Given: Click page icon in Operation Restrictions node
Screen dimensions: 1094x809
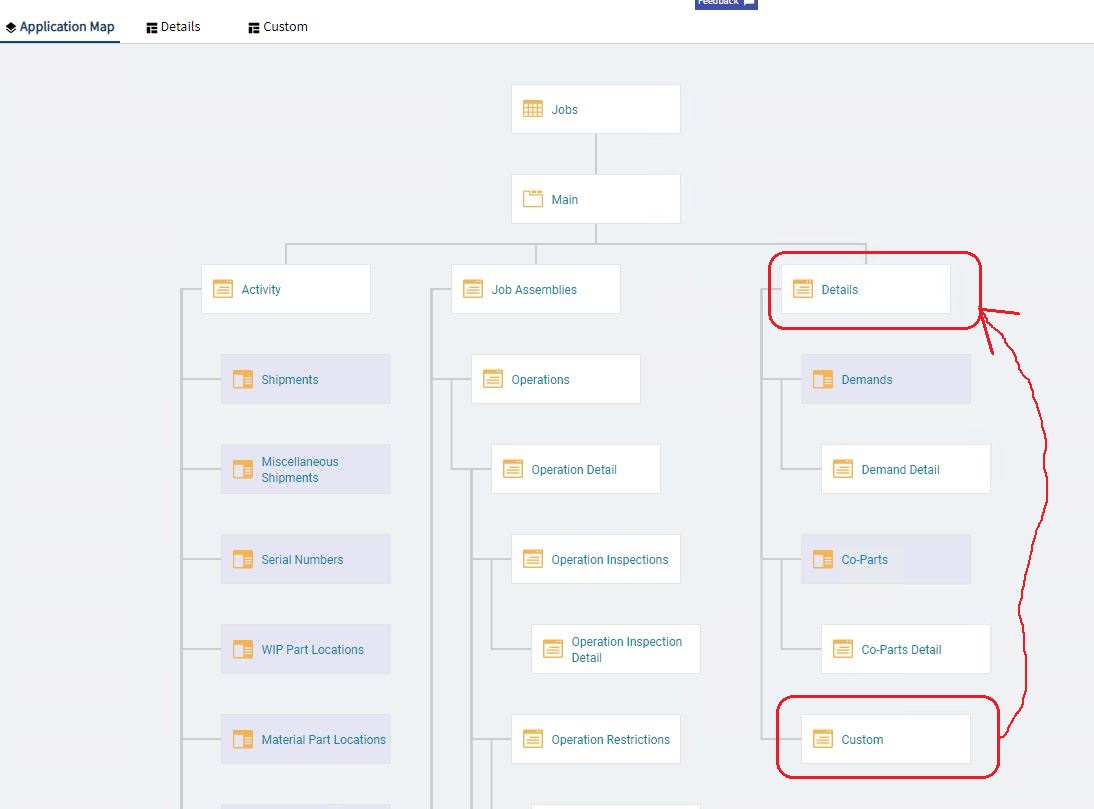Looking at the screenshot, I should [532, 739].
